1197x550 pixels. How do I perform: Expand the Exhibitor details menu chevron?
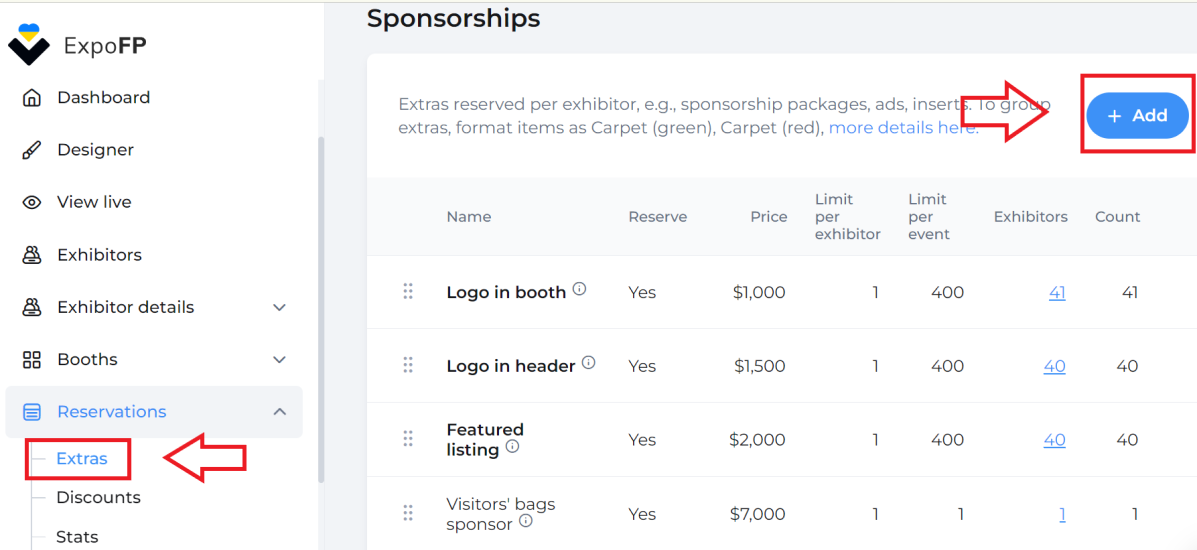tap(280, 307)
